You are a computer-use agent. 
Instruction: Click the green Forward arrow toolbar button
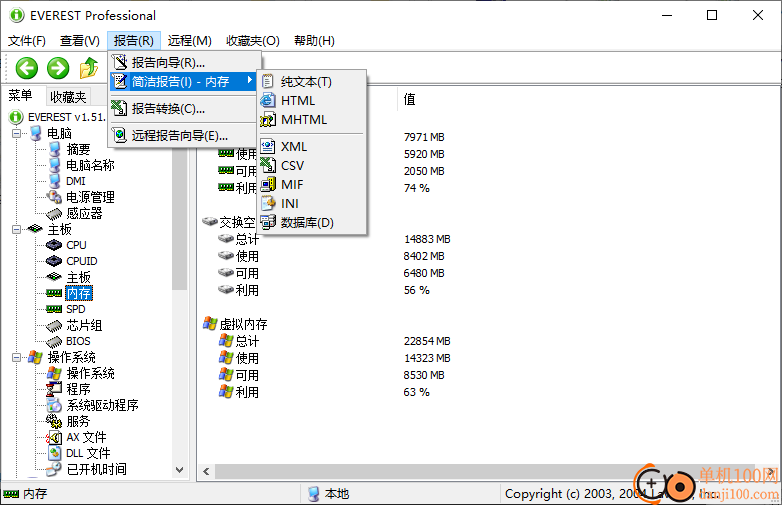[58, 68]
